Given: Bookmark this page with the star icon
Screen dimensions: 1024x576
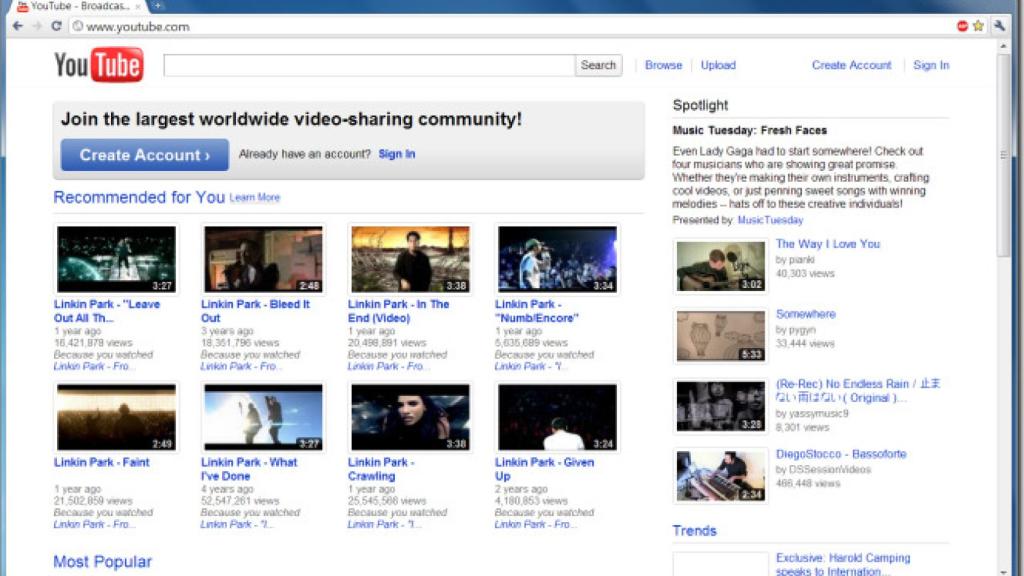Looking at the screenshot, I should (x=977, y=26).
